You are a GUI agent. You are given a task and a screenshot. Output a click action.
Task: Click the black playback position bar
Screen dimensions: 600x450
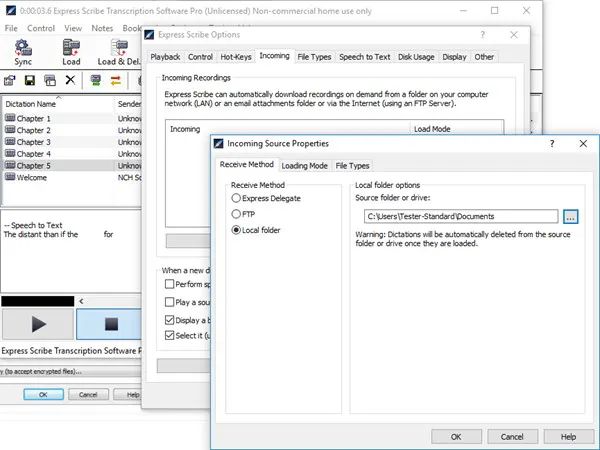[x=38, y=301]
